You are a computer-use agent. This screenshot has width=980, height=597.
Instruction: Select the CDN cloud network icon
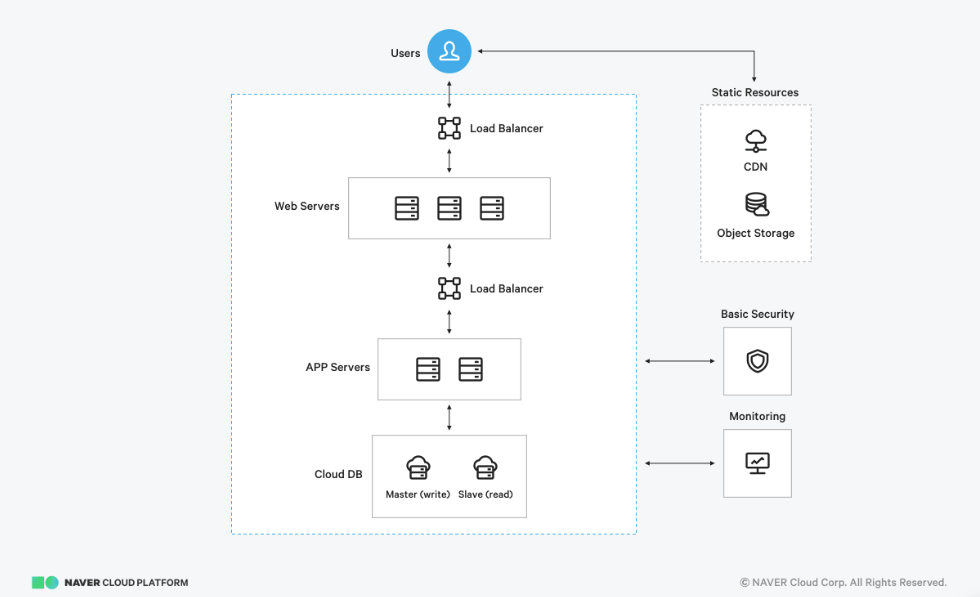(756, 141)
